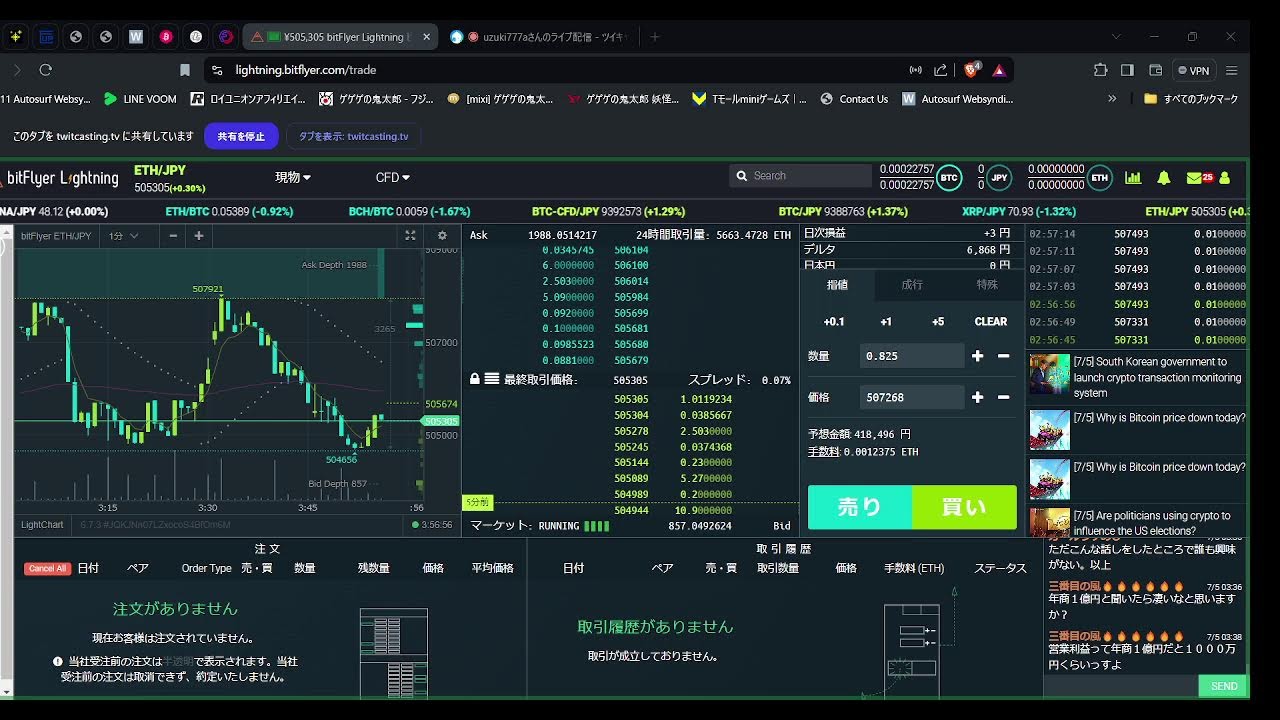Click the BTC balance circle

click(x=949, y=178)
